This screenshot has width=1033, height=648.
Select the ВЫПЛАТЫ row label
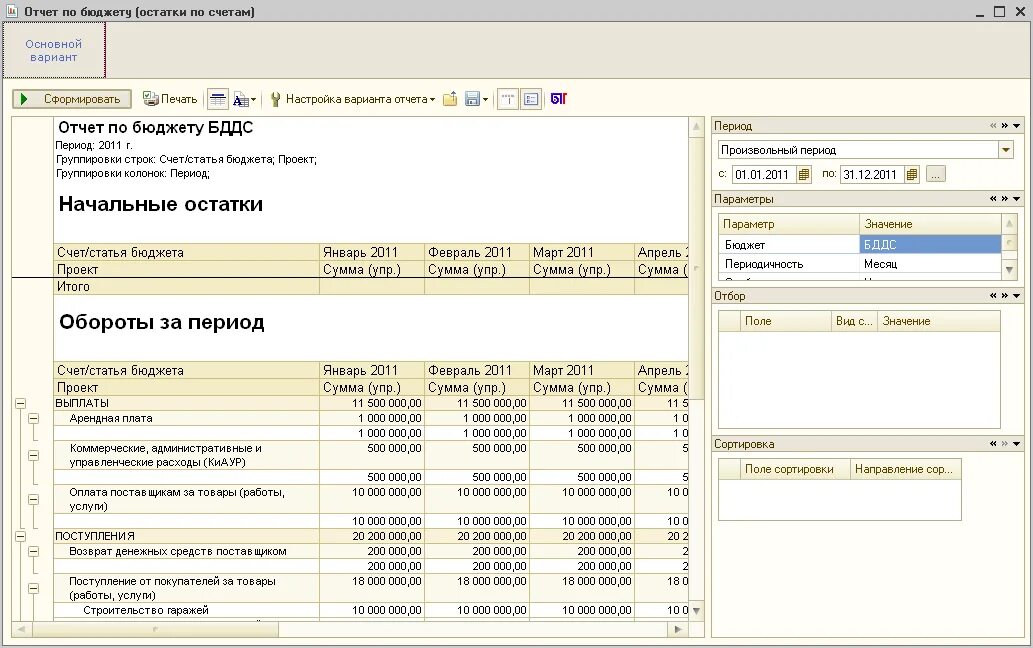click(x=82, y=403)
